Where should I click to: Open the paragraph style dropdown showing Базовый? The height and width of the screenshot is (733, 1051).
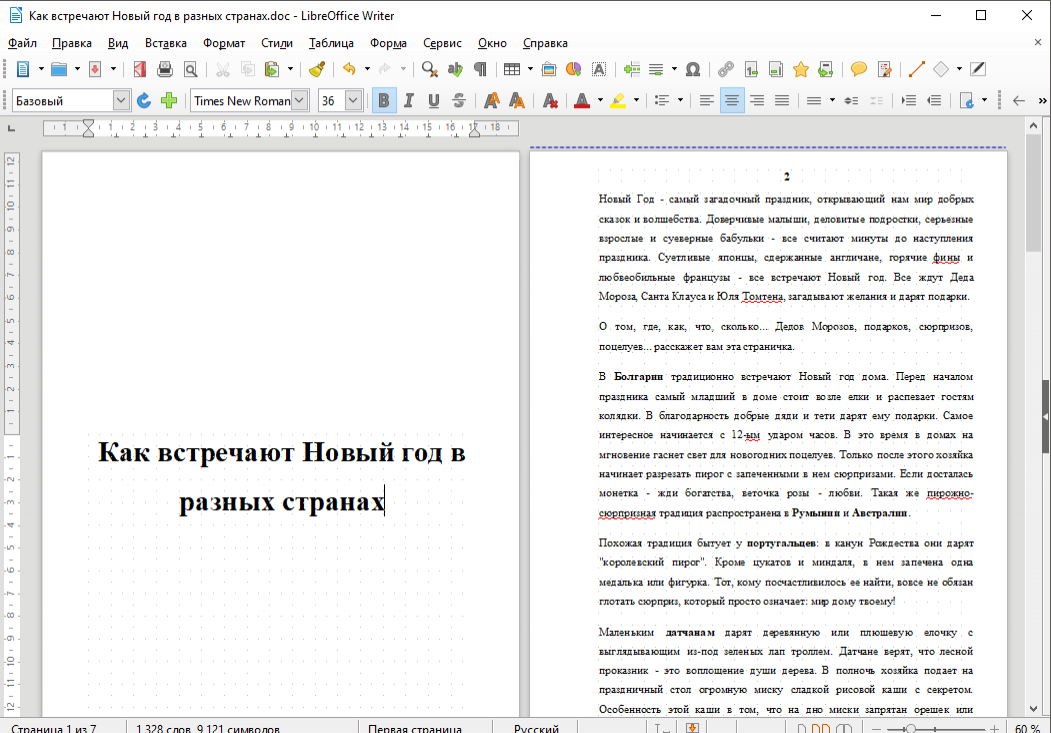click(121, 100)
